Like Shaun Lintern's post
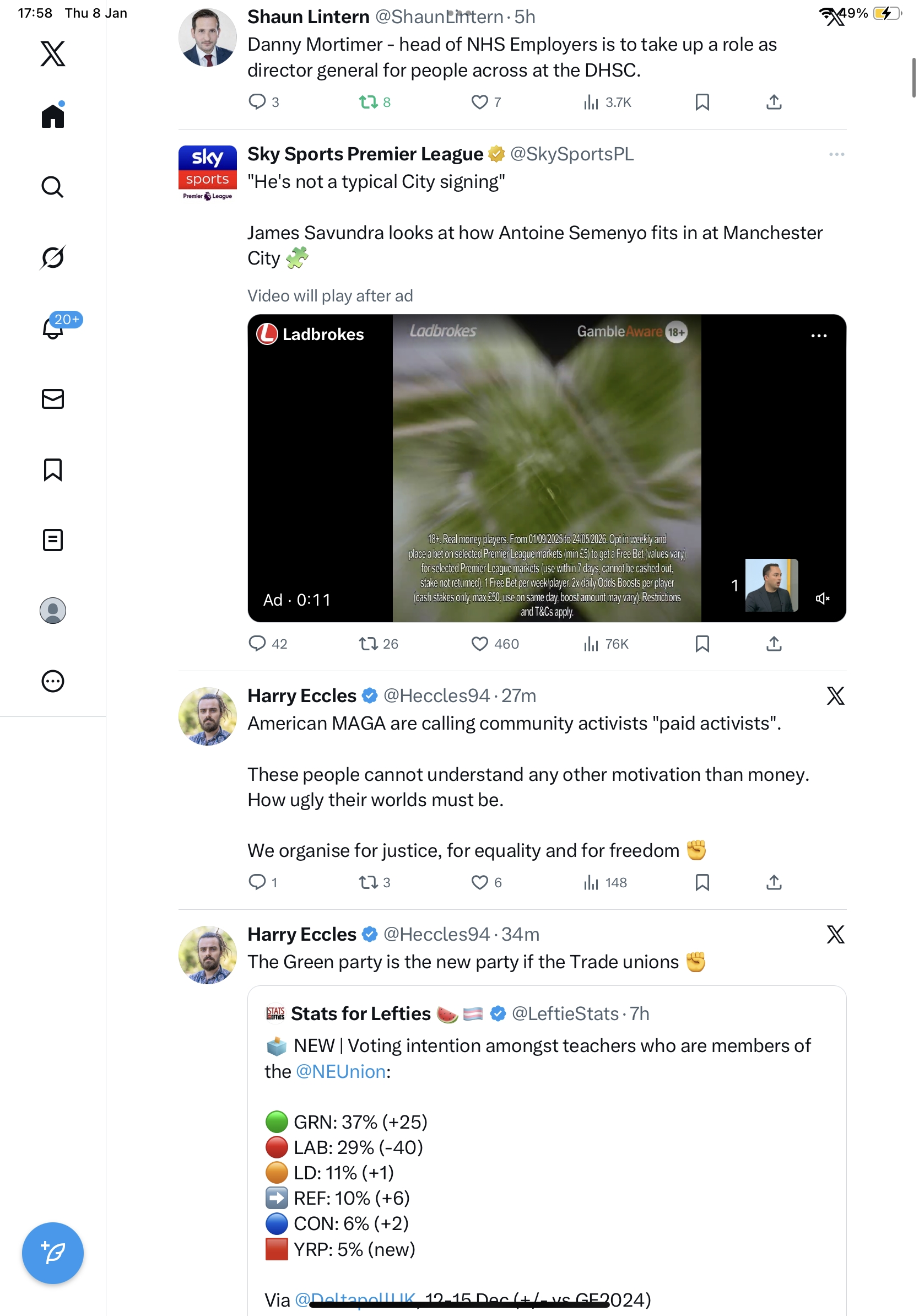 click(479, 102)
